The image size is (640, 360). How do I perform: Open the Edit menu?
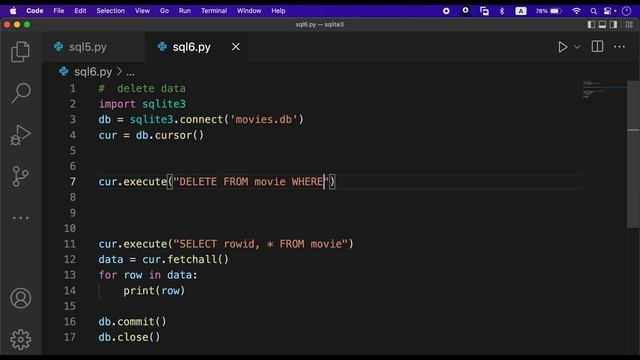pos(80,11)
